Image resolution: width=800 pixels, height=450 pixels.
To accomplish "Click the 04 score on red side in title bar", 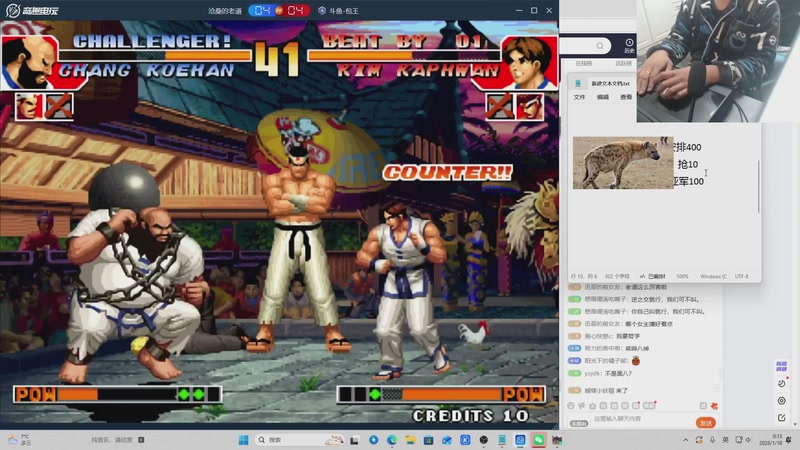I will pos(295,10).
